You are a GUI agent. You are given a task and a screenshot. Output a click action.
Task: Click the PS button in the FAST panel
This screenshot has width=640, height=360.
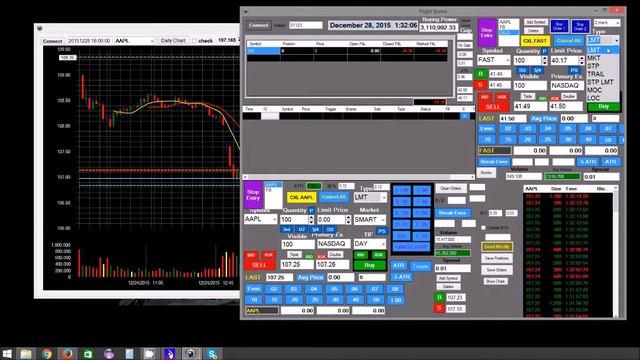pos(573,70)
